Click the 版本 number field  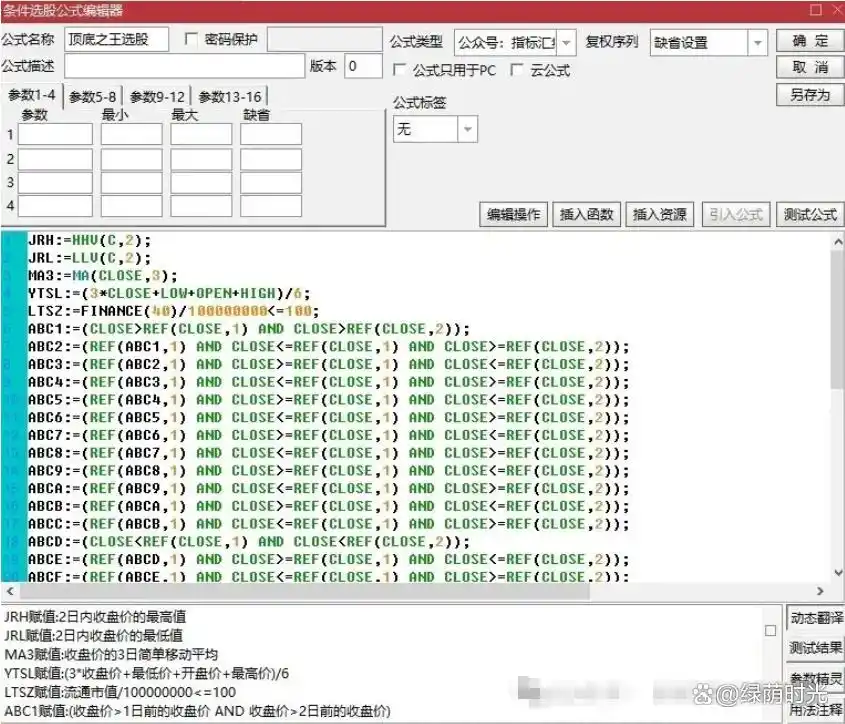click(x=363, y=66)
